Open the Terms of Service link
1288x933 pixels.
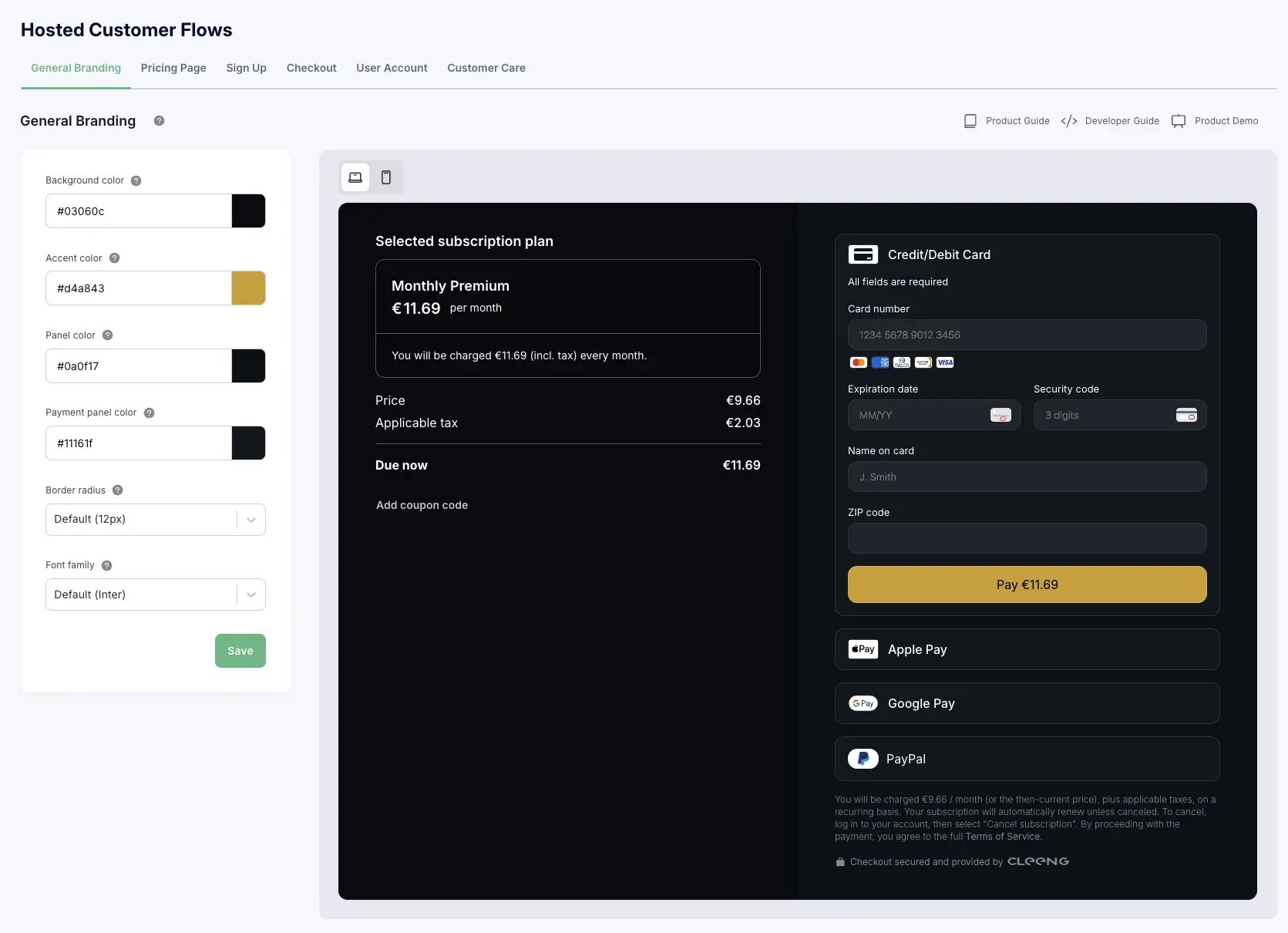(x=1002, y=837)
